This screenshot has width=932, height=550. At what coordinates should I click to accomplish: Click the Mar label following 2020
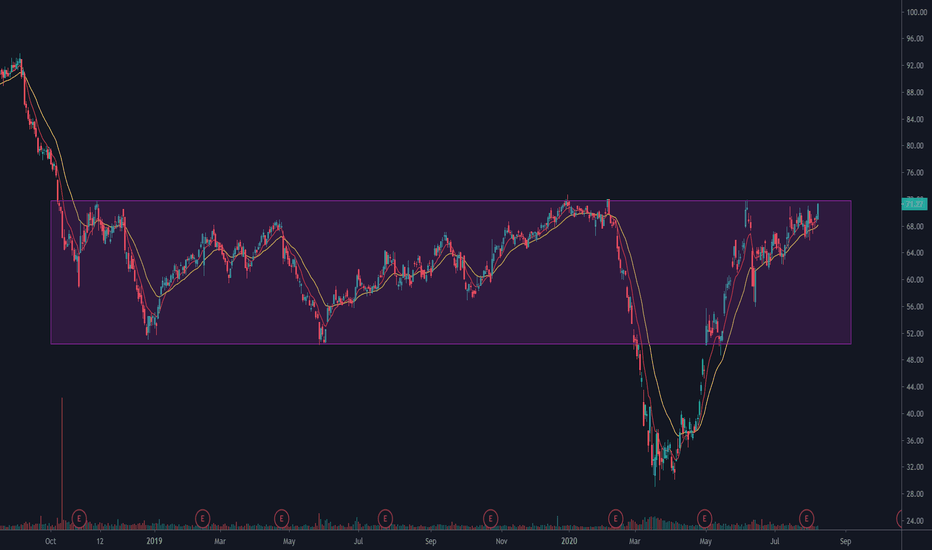tap(634, 541)
